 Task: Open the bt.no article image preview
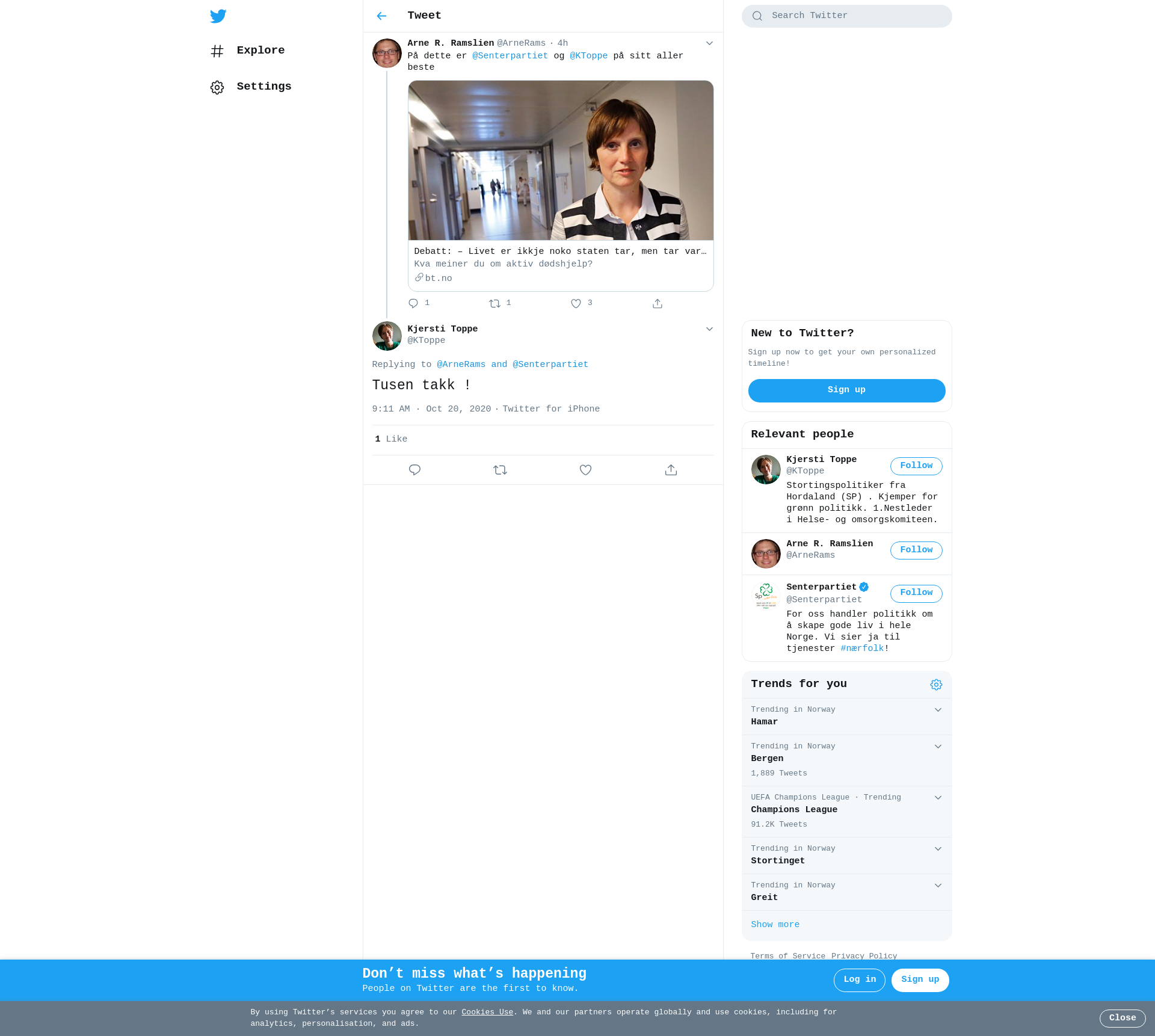click(560, 161)
